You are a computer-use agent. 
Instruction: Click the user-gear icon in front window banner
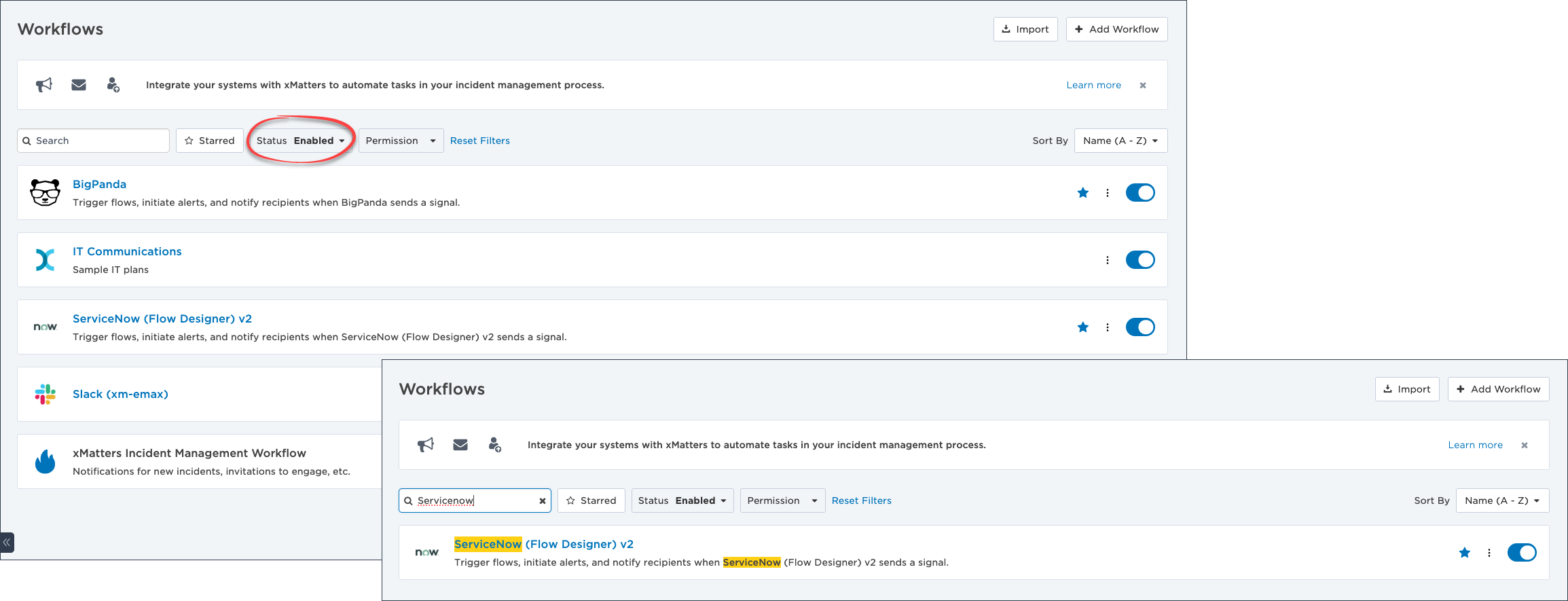tap(495, 445)
